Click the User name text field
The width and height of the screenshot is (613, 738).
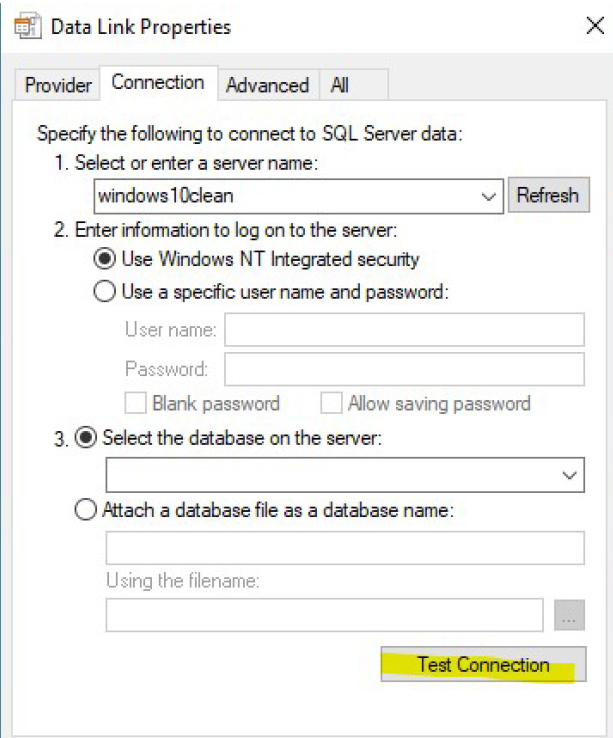click(x=404, y=329)
